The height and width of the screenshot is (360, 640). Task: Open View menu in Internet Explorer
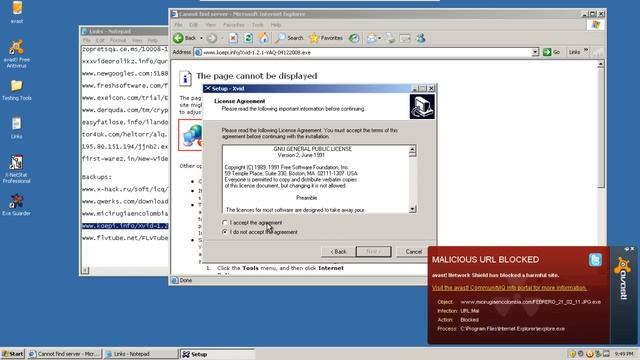[210, 25]
